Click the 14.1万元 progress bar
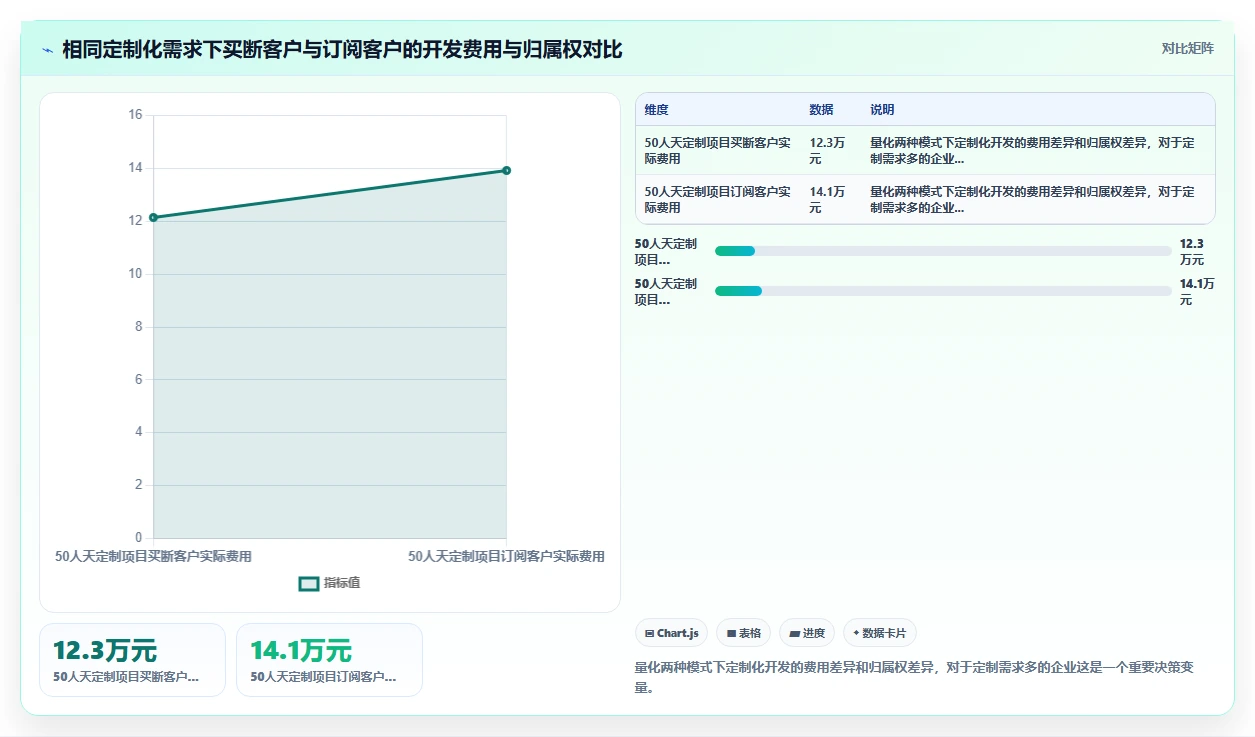This screenshot has width=1255, height=737. click(x=943, y=291)
